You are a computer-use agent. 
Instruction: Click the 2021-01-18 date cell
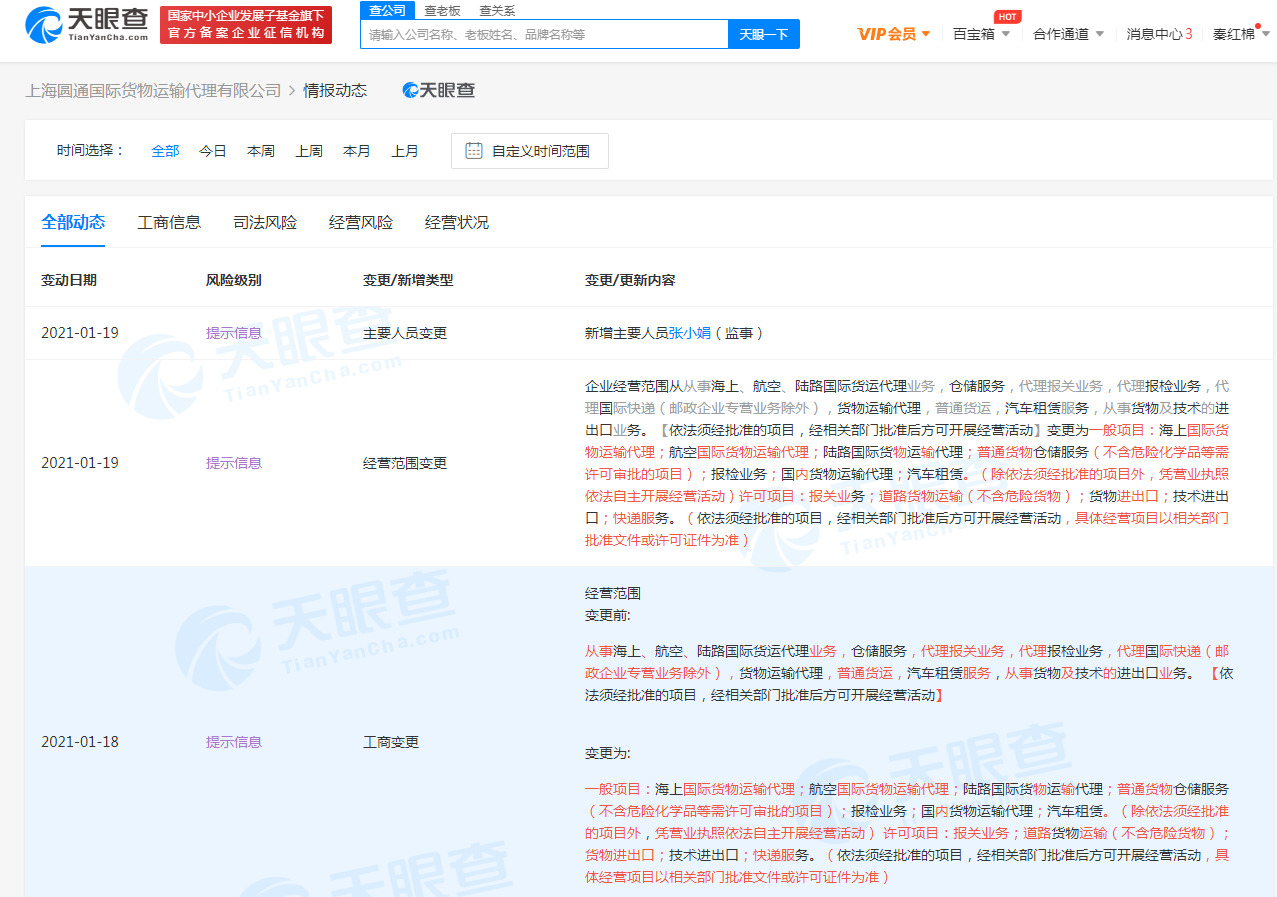(80, 742)
